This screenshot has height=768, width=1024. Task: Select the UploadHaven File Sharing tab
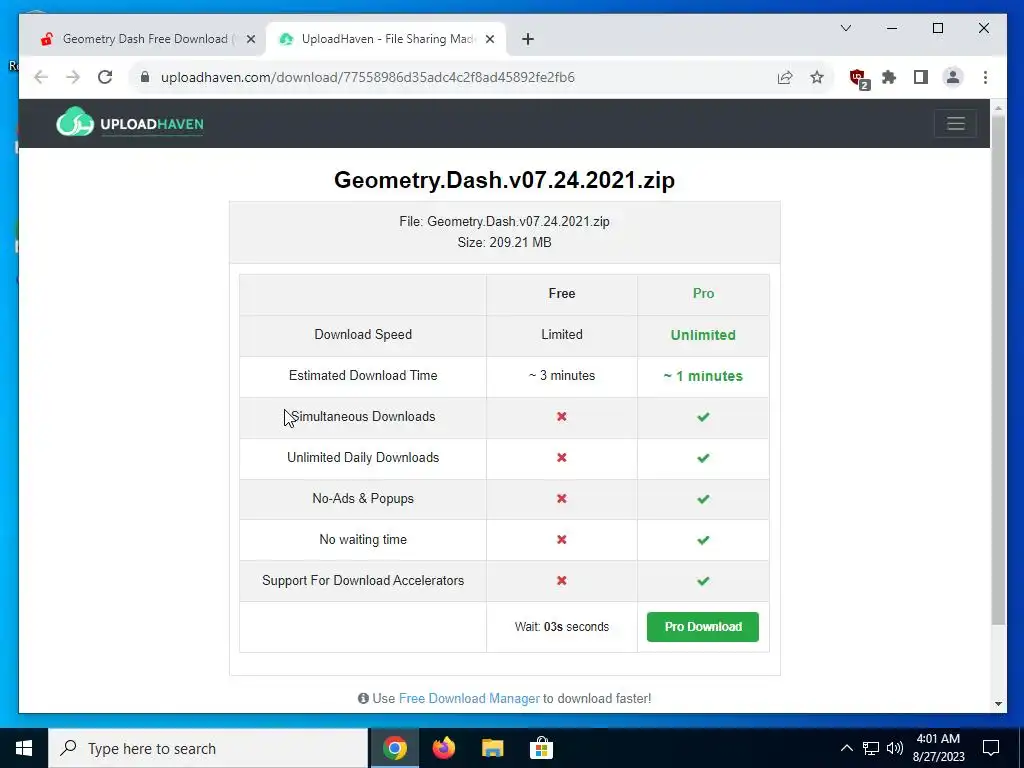tap(387, 39)
